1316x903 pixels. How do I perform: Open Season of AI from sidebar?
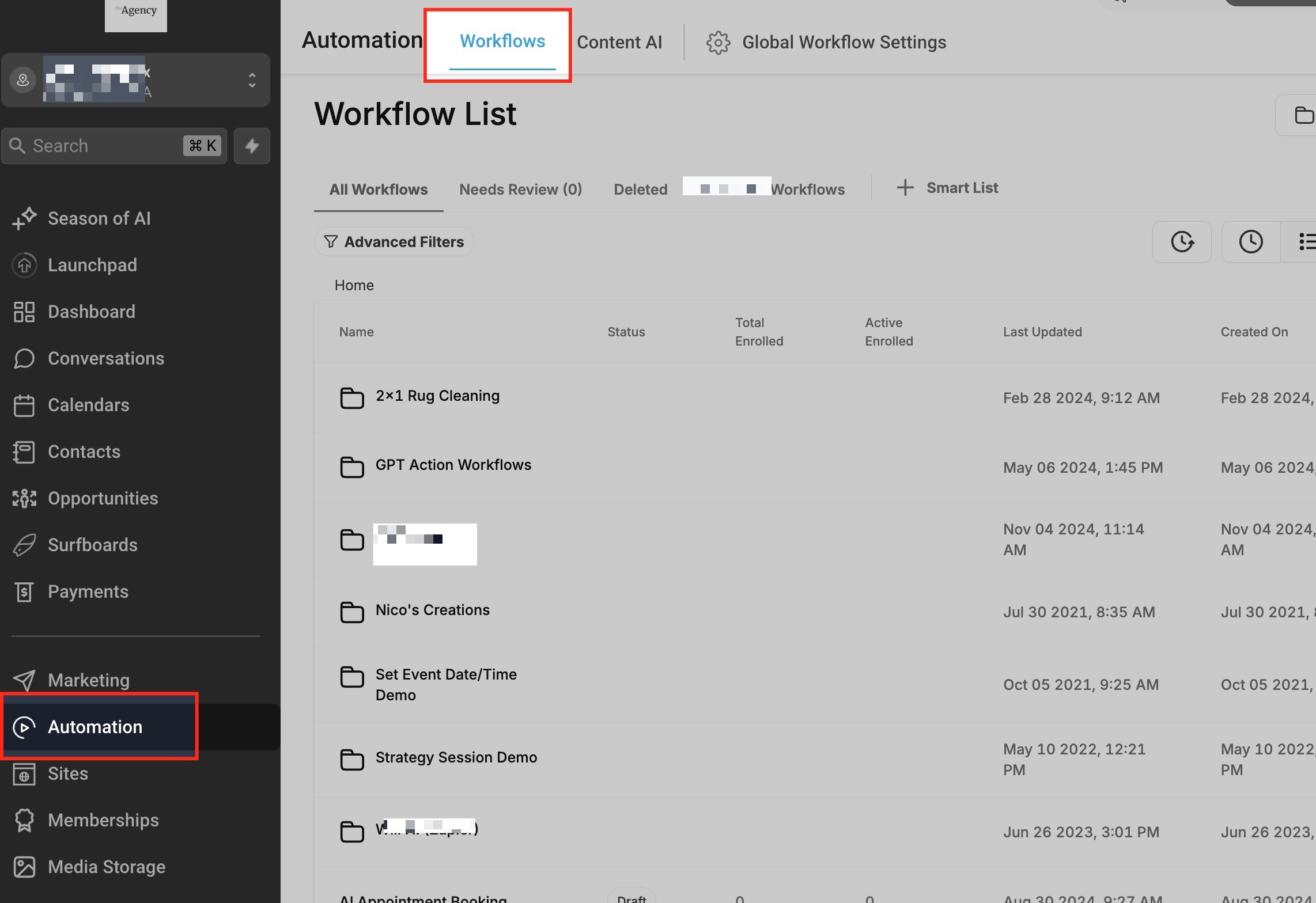[x=99, y=218]
